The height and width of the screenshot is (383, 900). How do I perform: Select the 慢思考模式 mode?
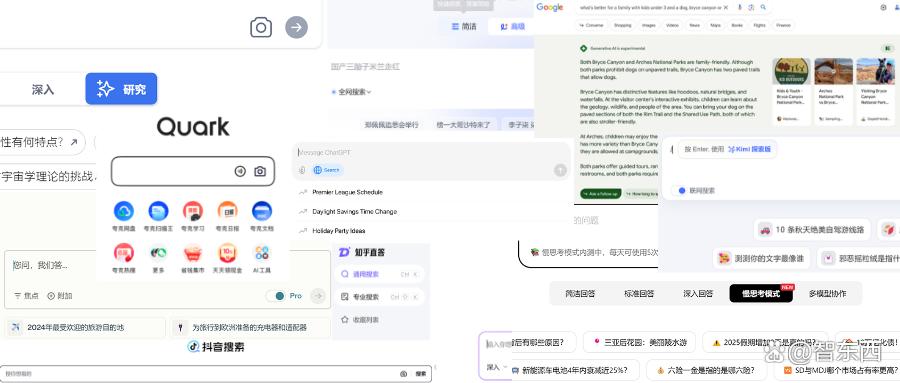[761, 293]
